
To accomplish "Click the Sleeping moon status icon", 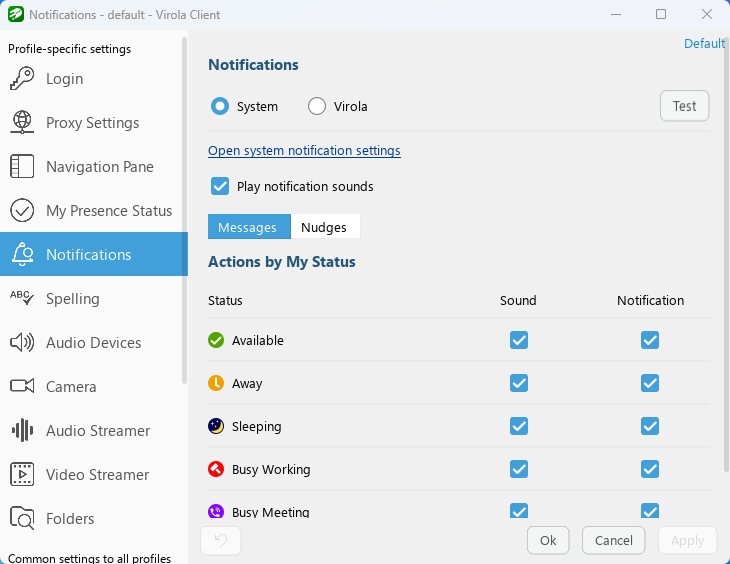I will (216, 426).
